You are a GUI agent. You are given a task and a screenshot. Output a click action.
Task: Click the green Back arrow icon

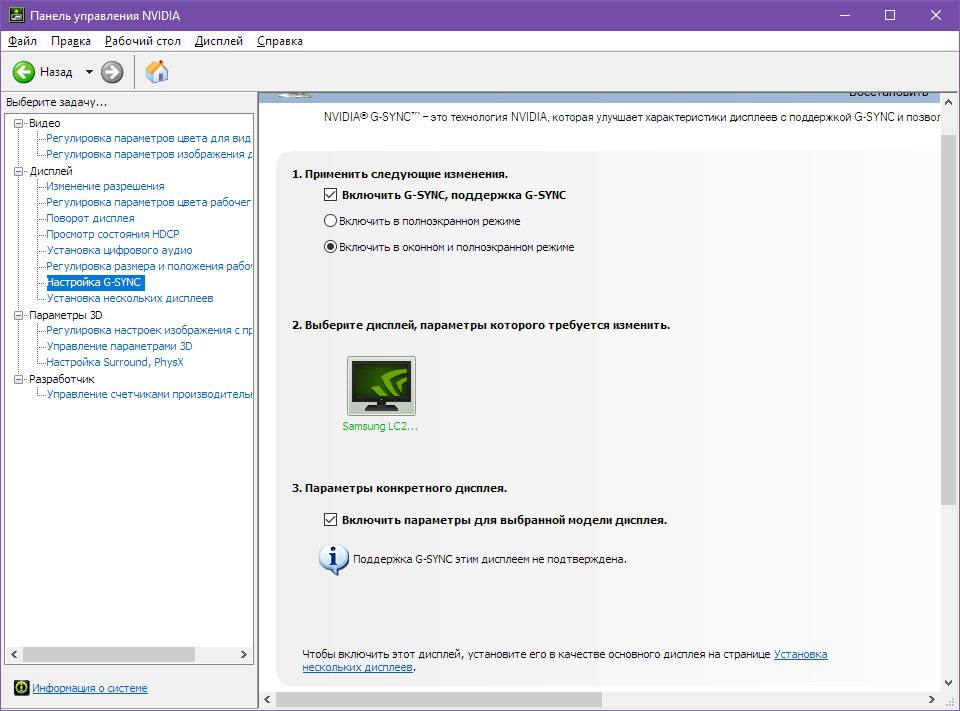pyautogui.click(x=24, y=72)
